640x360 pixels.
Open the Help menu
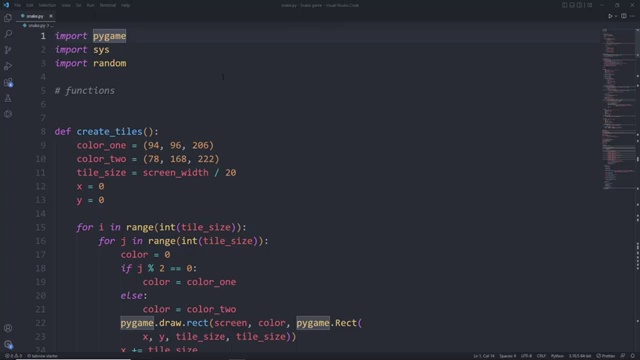[125, 5]
